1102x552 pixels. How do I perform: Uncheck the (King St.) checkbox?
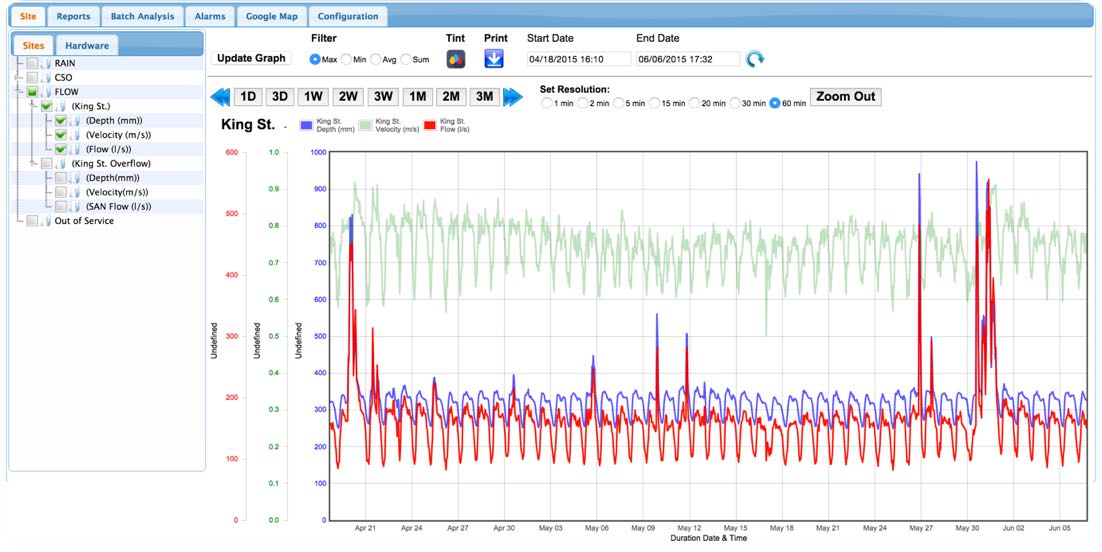point(46,106)
